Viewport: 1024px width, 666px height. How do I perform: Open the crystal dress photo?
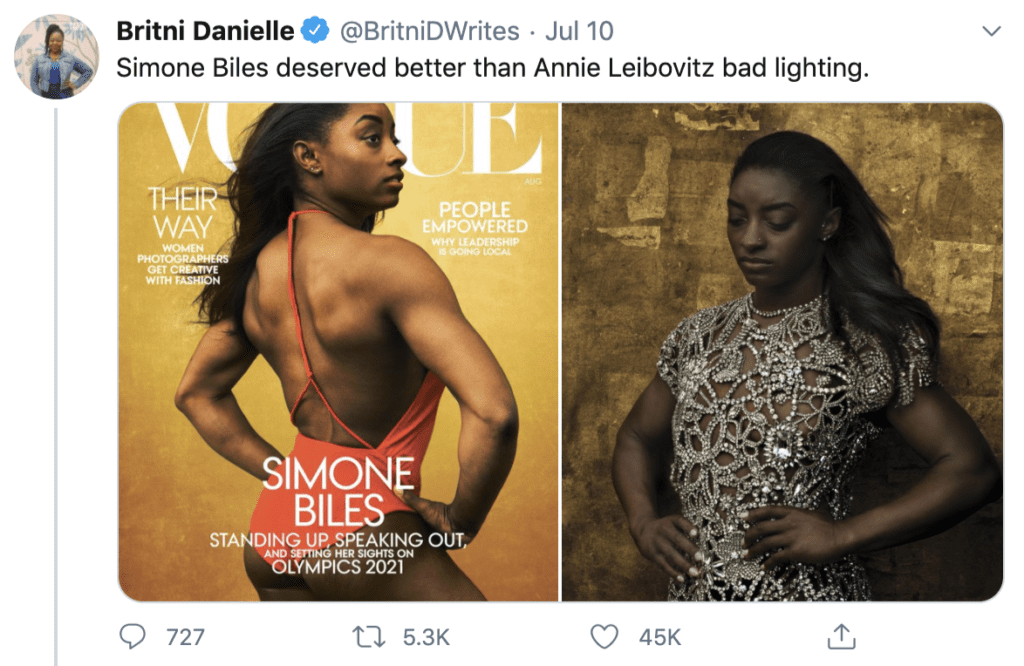coord(782,351)
